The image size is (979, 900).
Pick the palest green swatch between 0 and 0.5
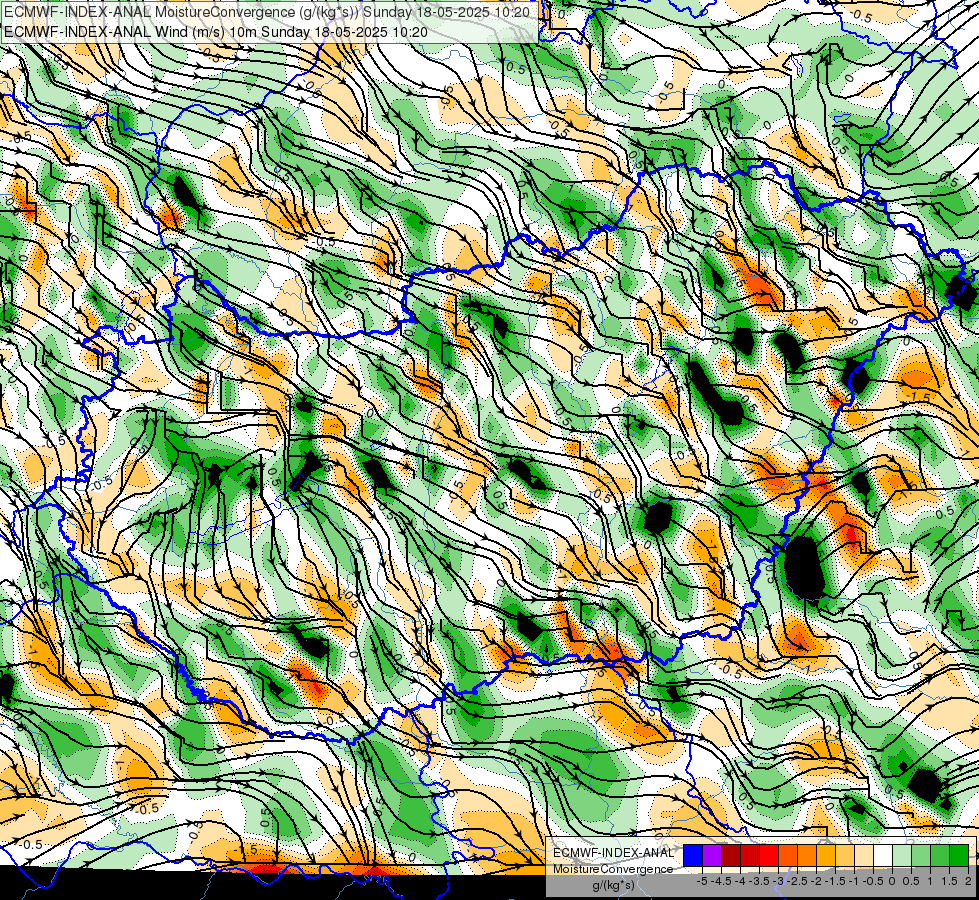click(902, 856)
